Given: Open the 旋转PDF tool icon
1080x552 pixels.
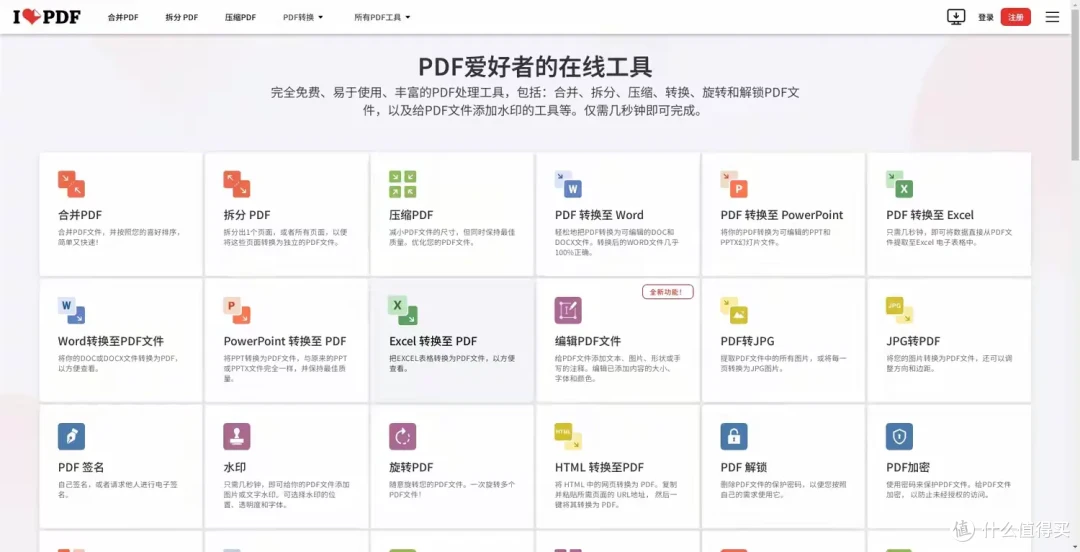Looking at the screenshot, I should pos(402,437).
